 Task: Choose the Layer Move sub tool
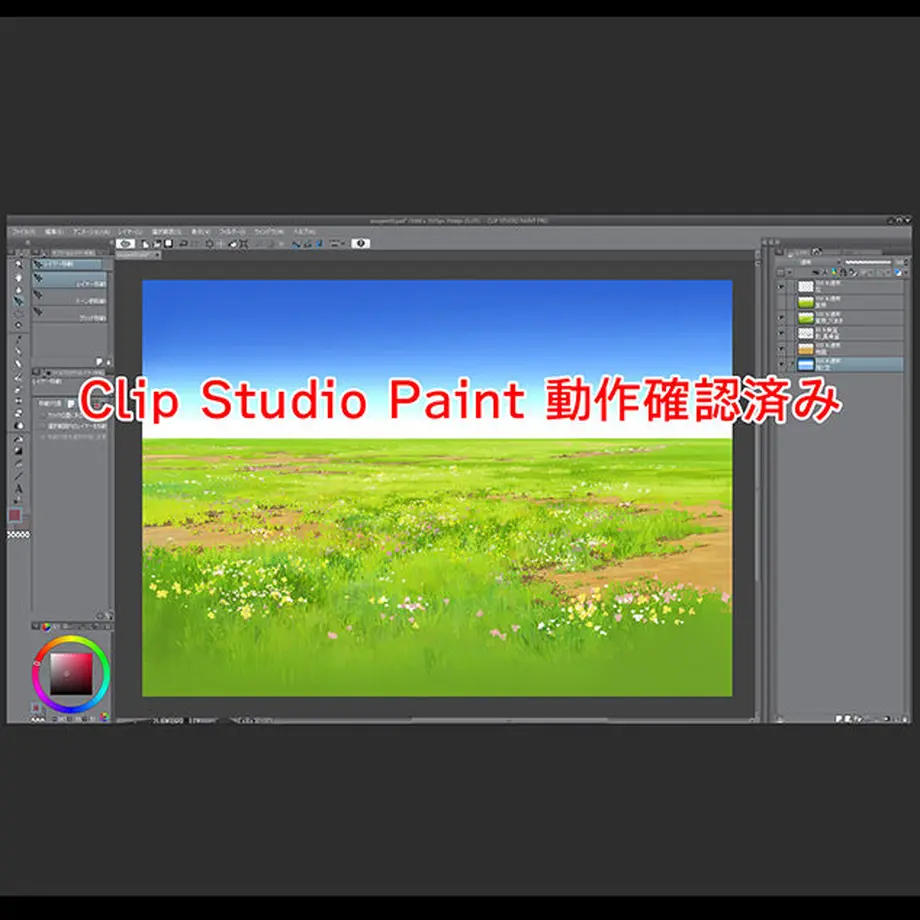coord(70,279)
